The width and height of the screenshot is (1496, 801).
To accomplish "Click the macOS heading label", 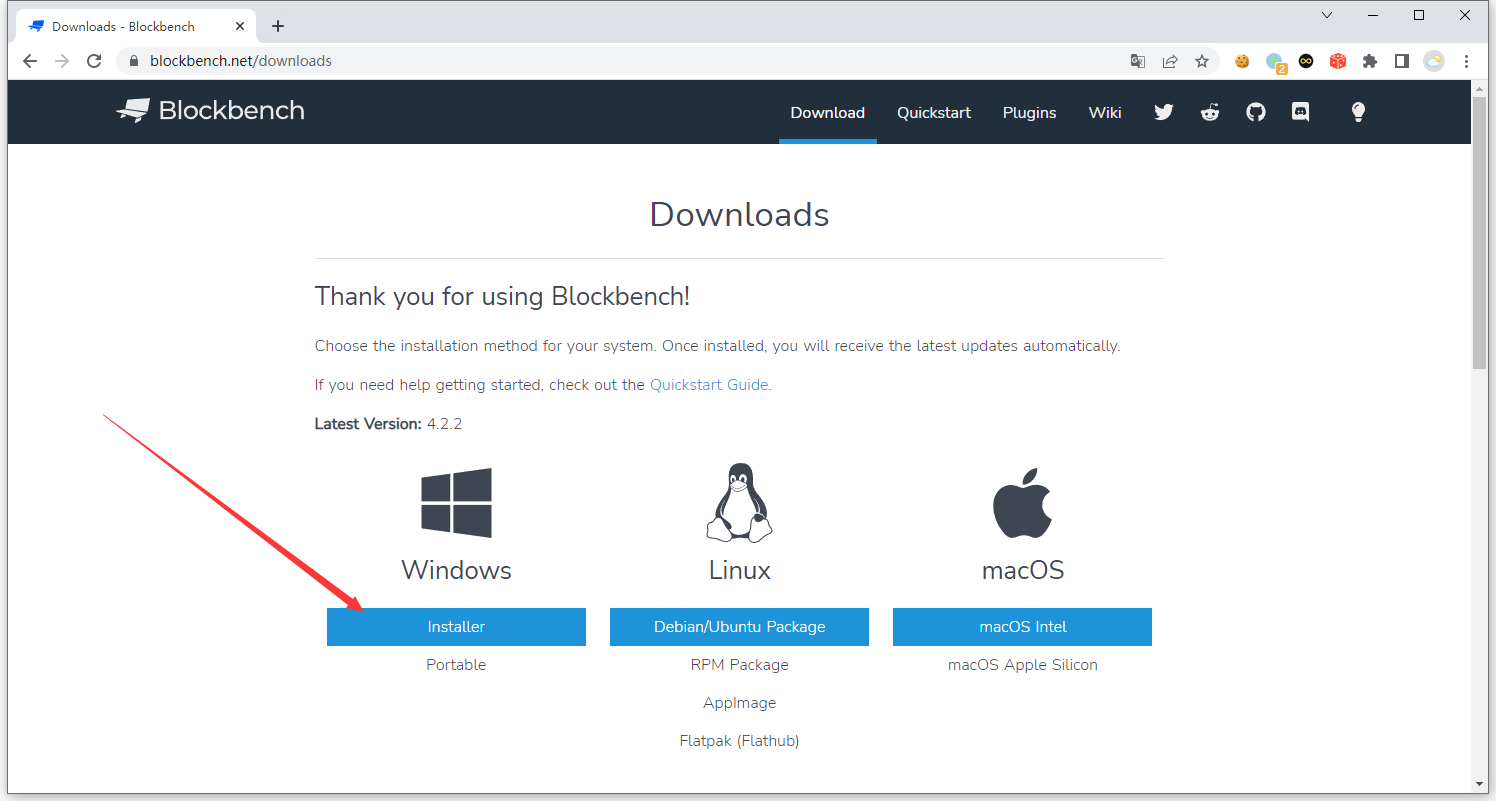I will click(1022, 570).
